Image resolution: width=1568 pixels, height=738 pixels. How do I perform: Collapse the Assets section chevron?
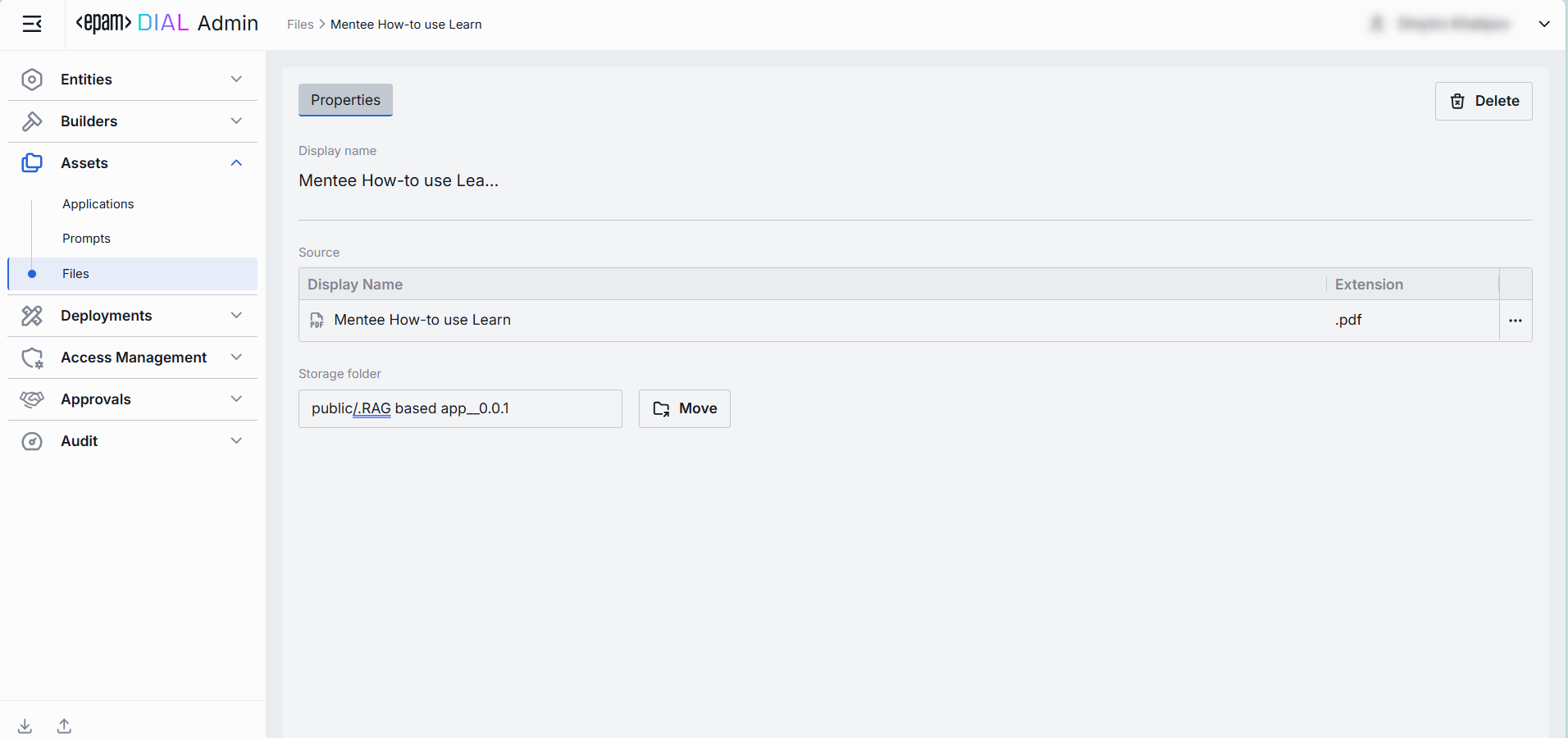coord(236,163)
